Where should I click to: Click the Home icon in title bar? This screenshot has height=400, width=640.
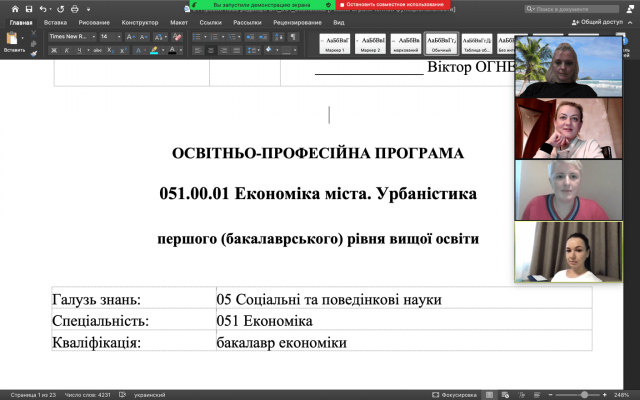point(13,8)
